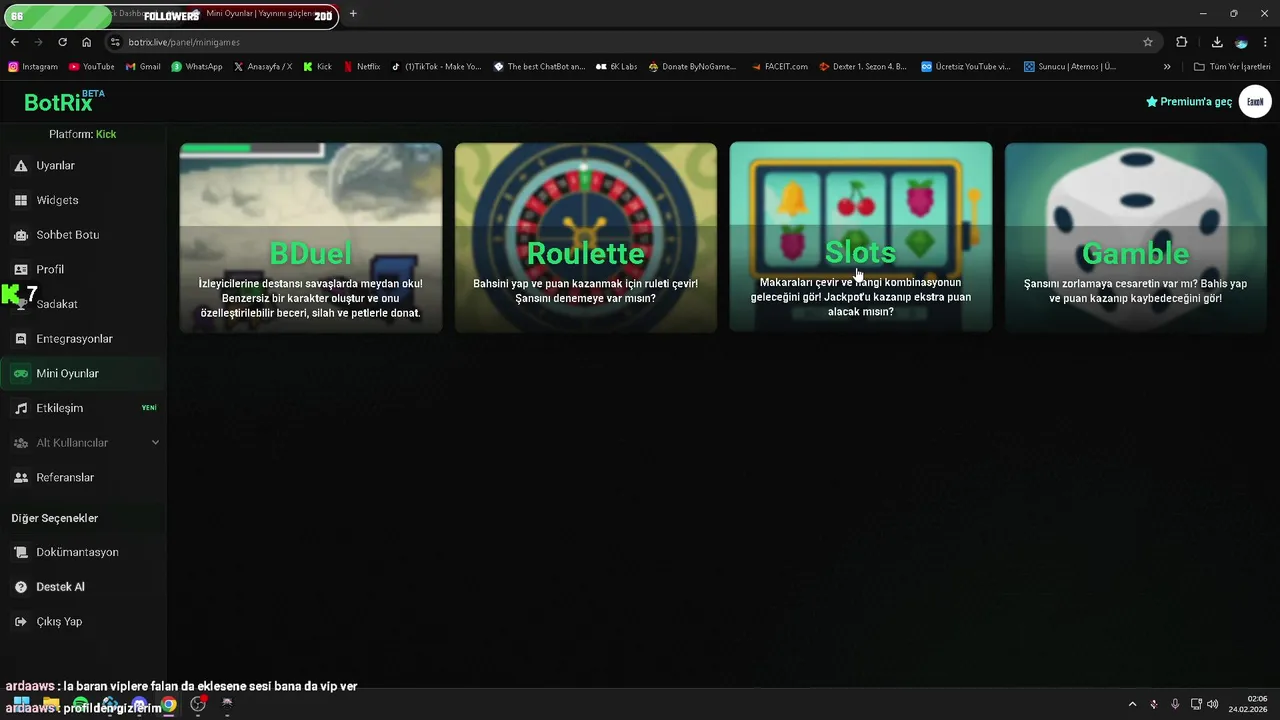Open the Donate ByNoGame bookmark
Screen dimensions: 1280x720
click(x=692, y=67)
